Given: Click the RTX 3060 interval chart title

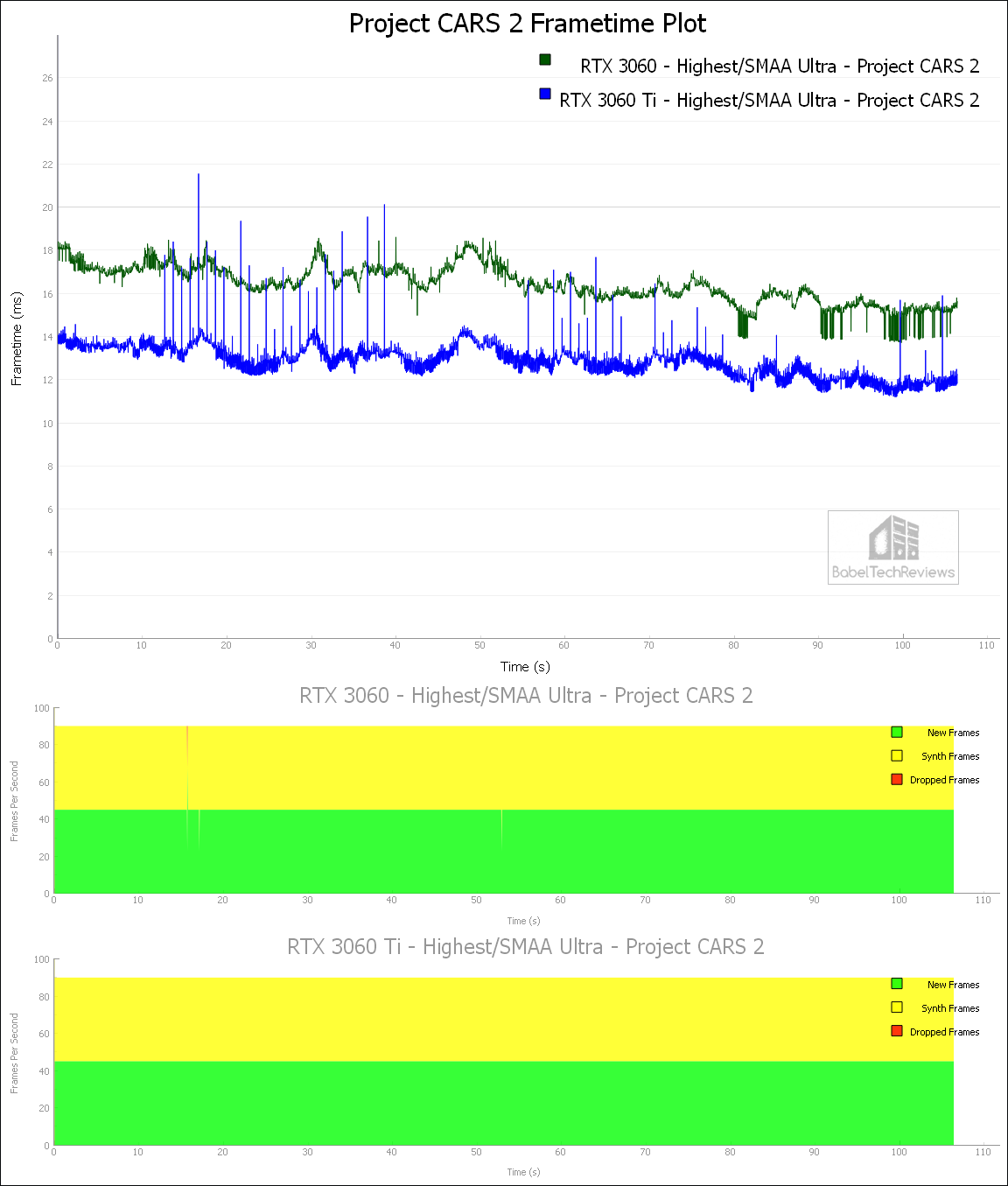Looking at the screenshot, I should (526, 696).
